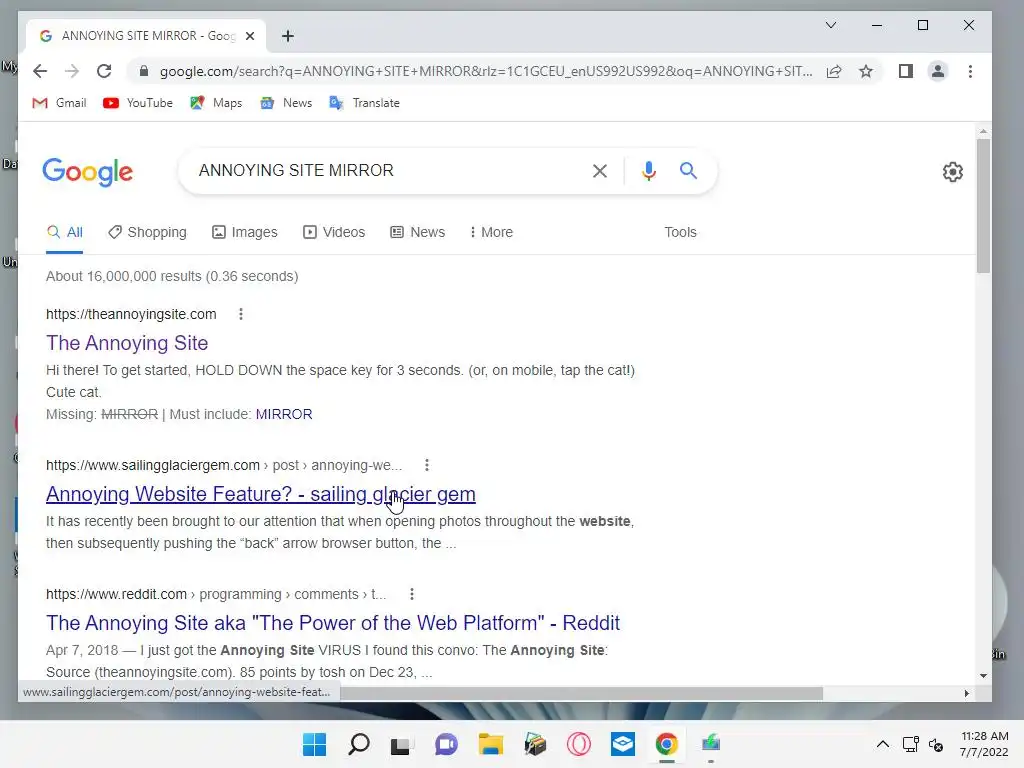Click the address bar URL
The width and height of the screenshot is (1024, 768).
486,71
